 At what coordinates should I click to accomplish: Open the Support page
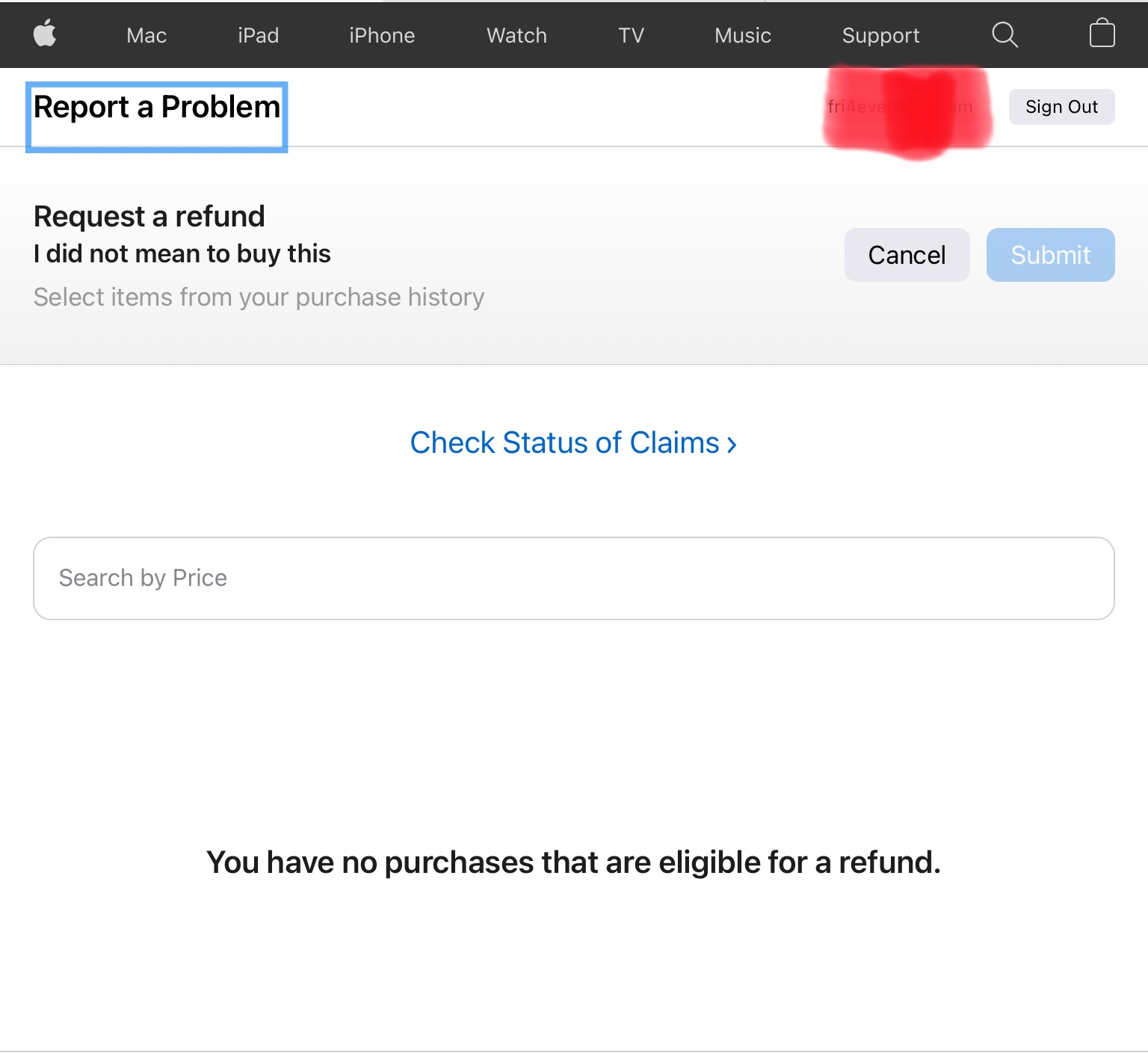[880, 35]
